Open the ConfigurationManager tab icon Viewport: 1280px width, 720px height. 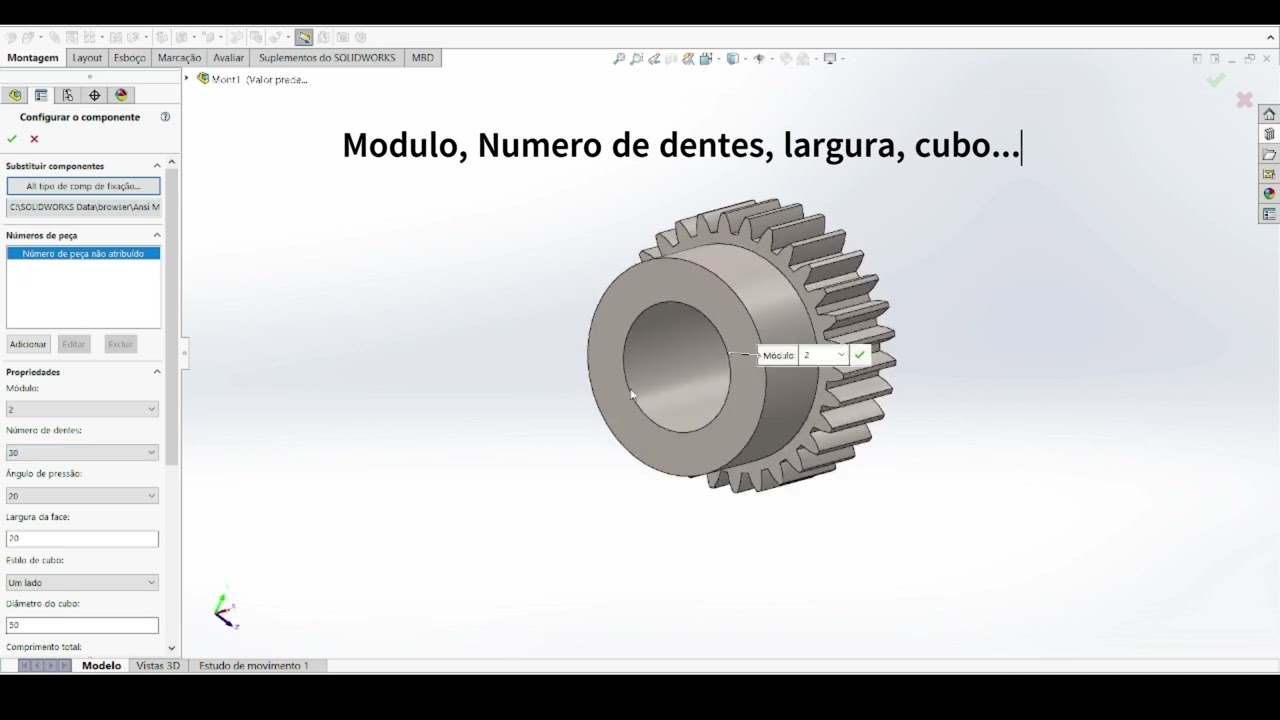(68, 95)
